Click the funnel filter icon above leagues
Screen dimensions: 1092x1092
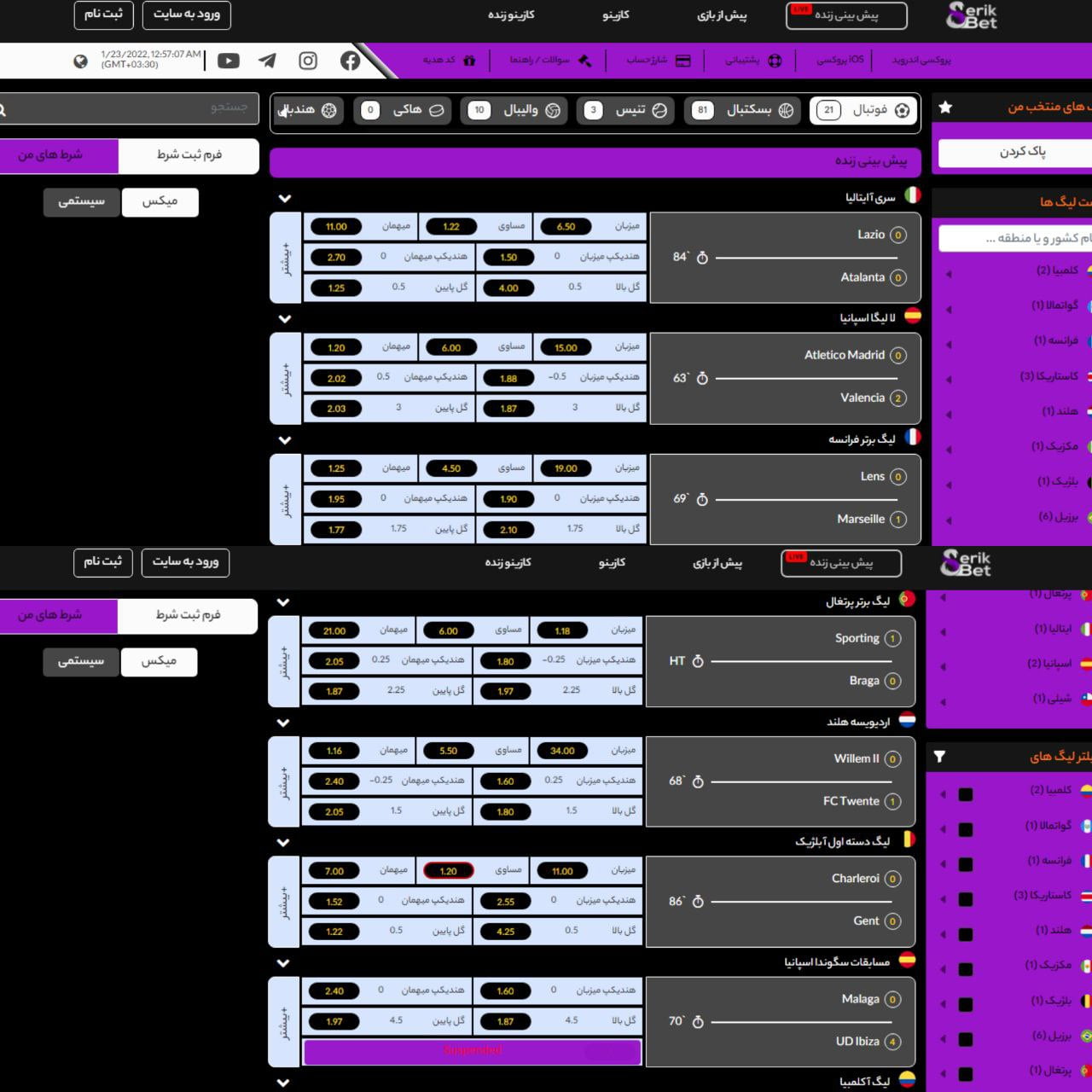point(939,757)
